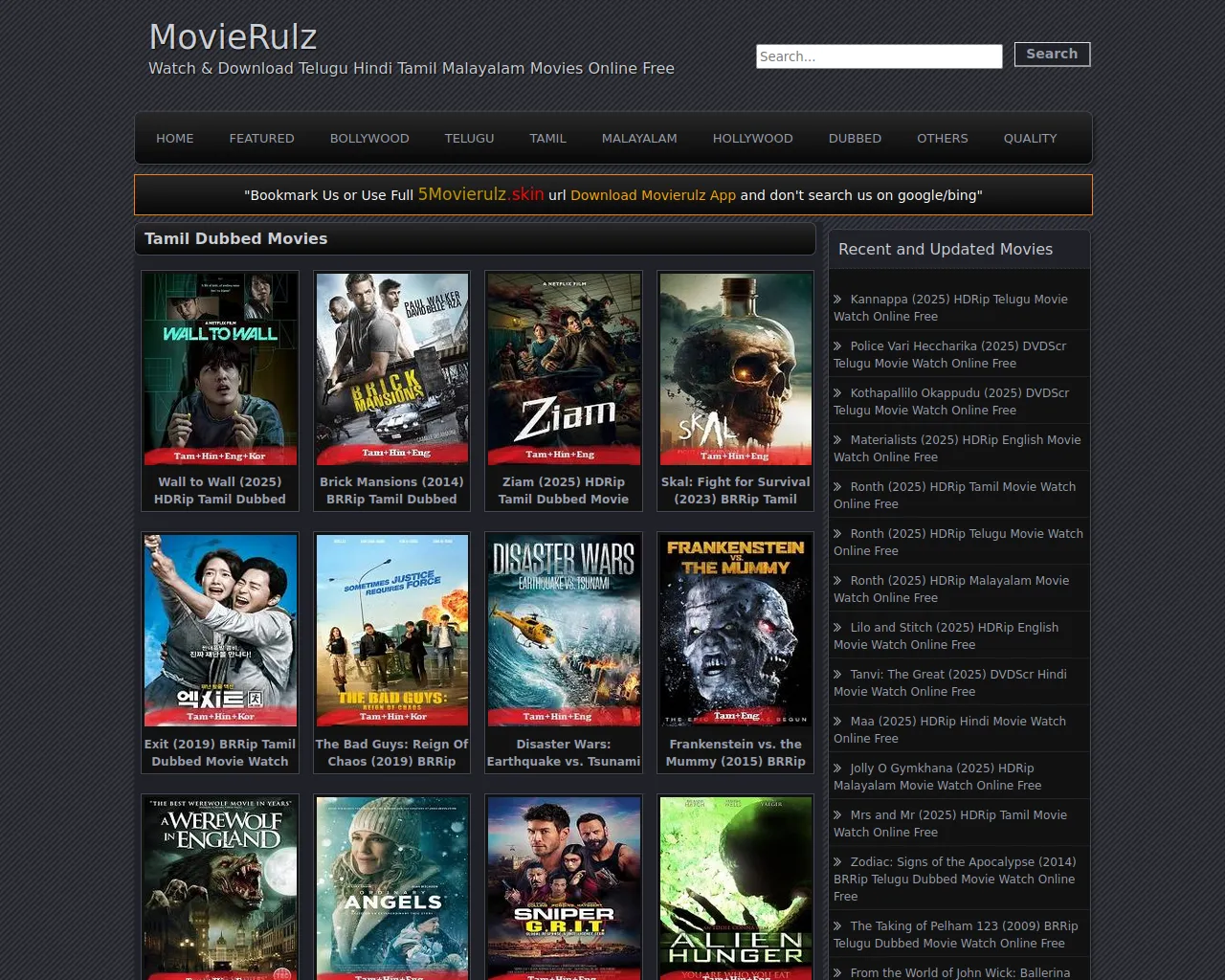Open Mrs and Mr (2025) Tamil link
The height and width of the screenshot is (980, 1225).
pos(949,823)
